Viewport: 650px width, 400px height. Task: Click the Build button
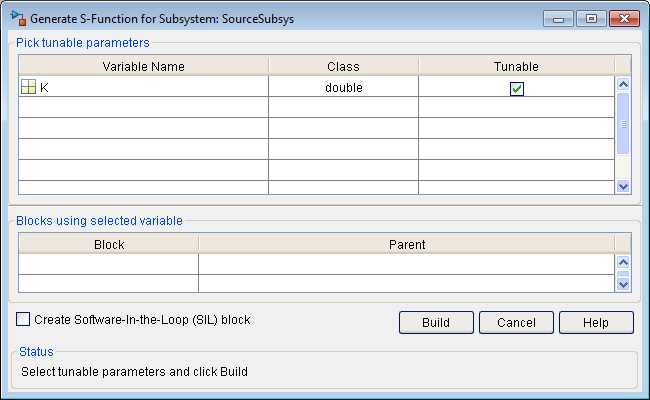(435, 323)
